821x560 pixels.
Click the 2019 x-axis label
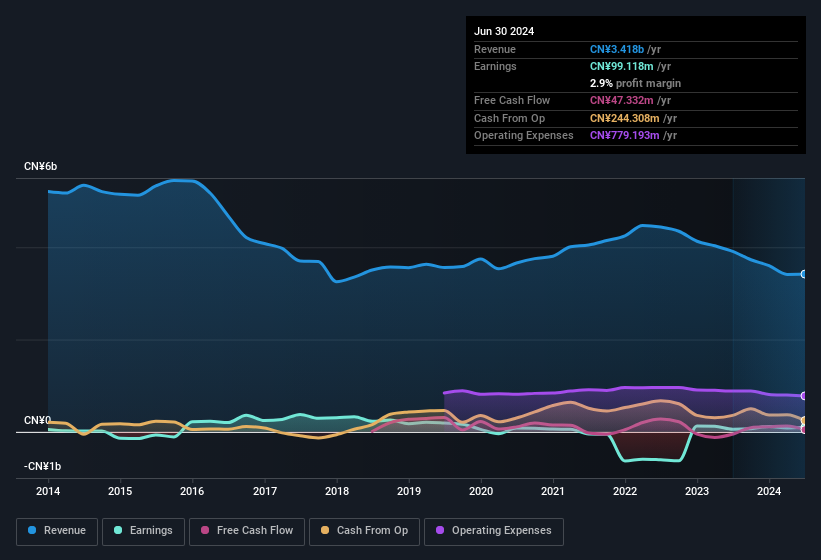409,491
